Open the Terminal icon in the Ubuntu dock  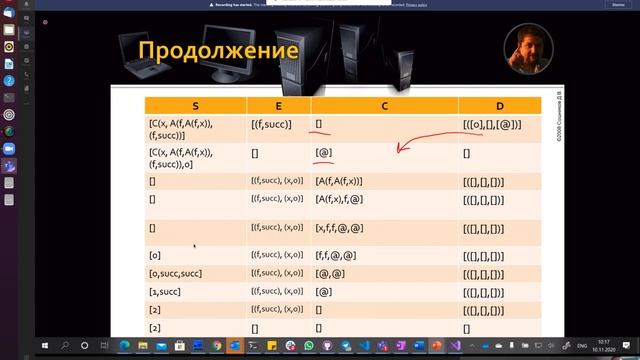(x=9, y=98)
